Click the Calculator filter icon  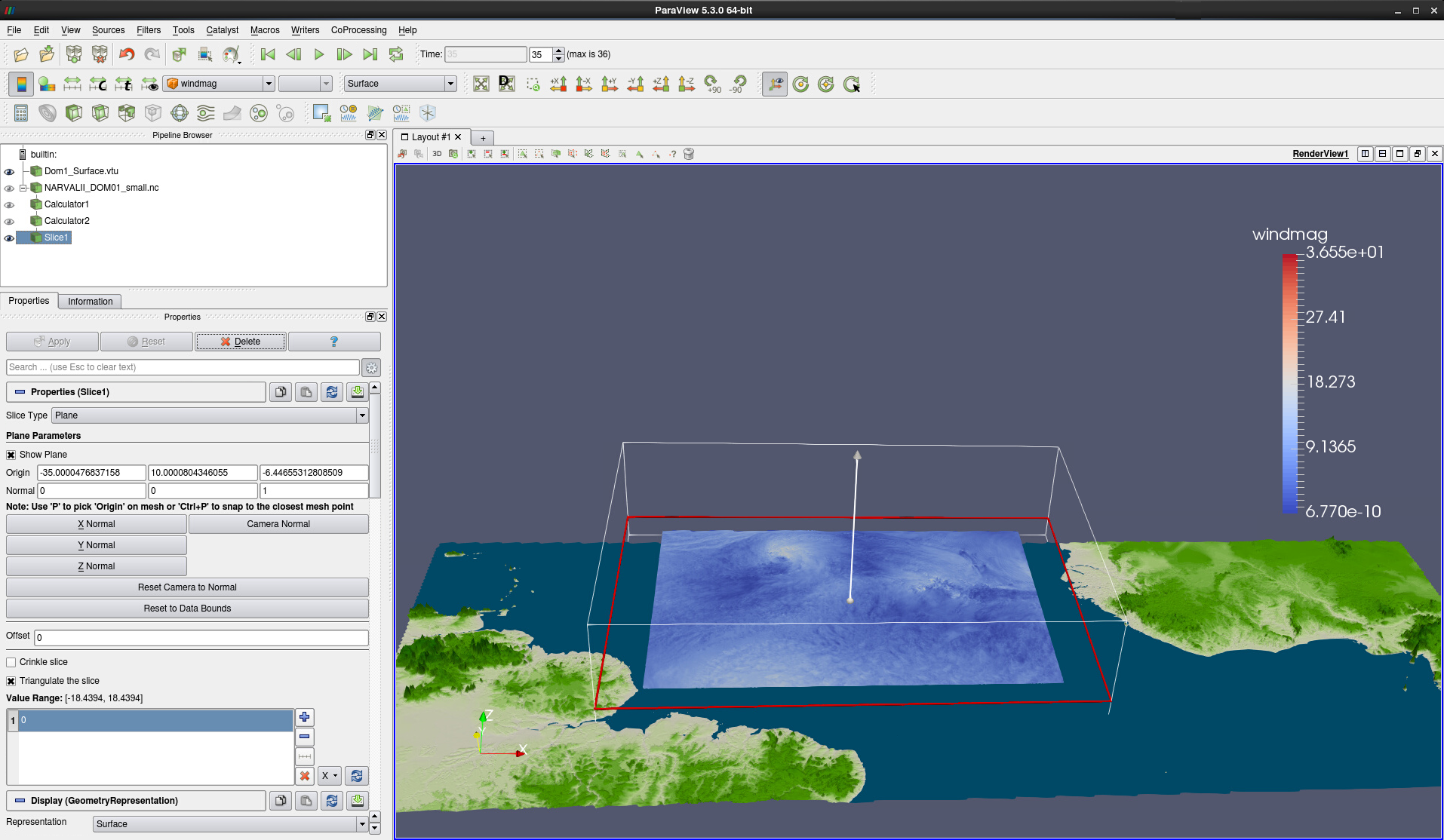coord(21,113)
